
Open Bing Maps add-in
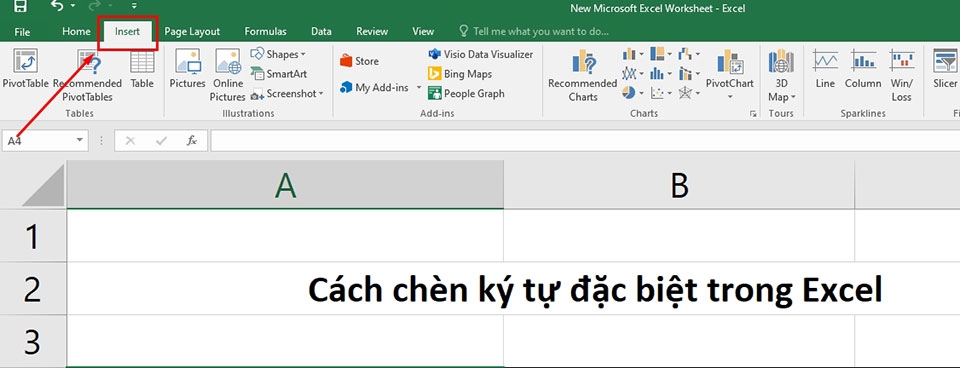pos(460,74)
